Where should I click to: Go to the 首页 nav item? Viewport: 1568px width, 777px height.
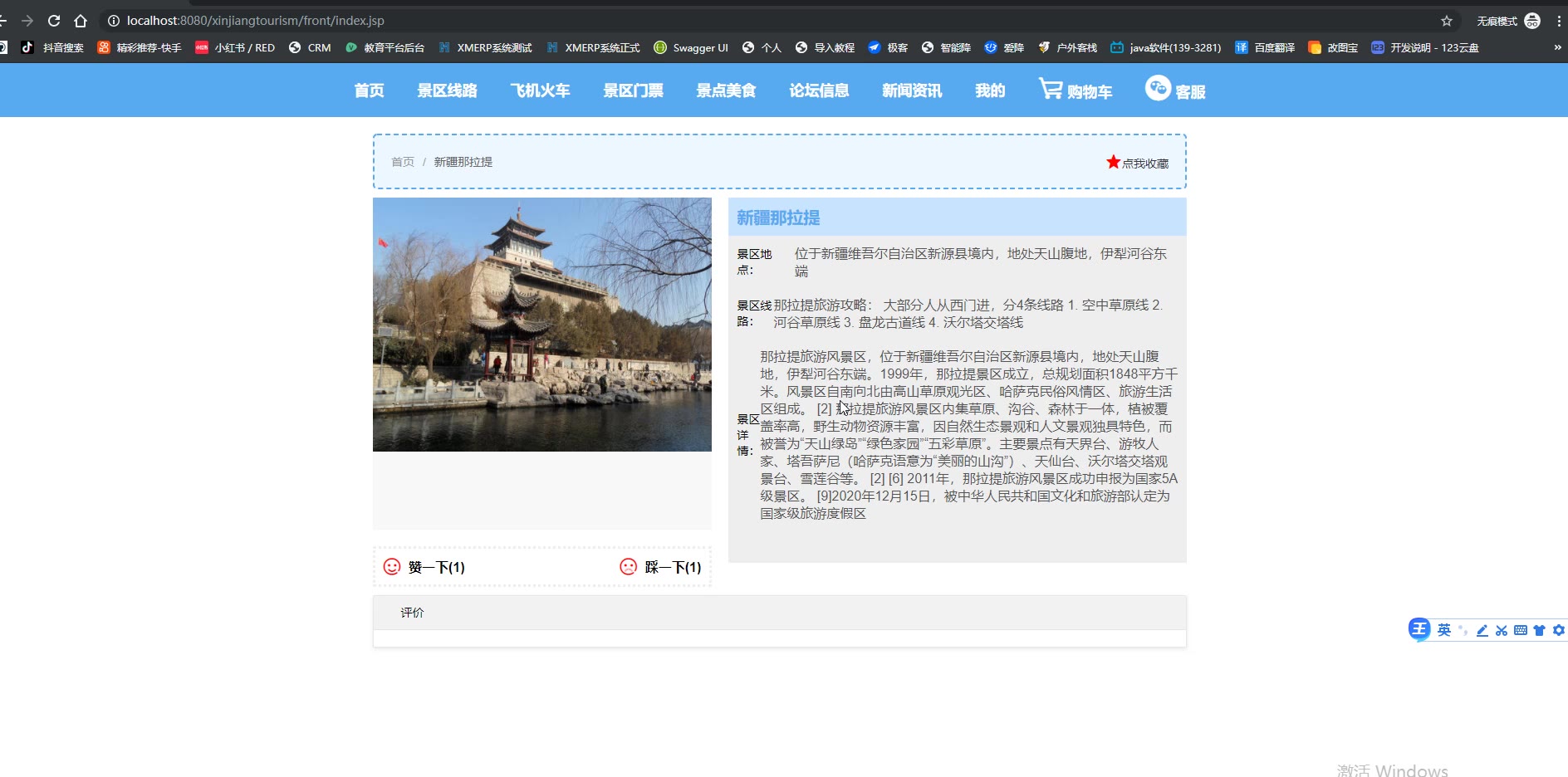[369, 90]
